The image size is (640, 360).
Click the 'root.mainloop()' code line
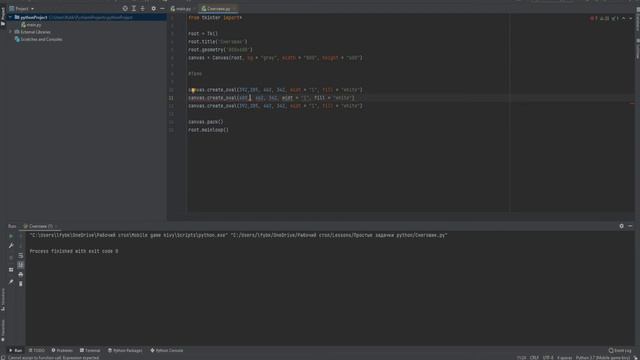209,130
